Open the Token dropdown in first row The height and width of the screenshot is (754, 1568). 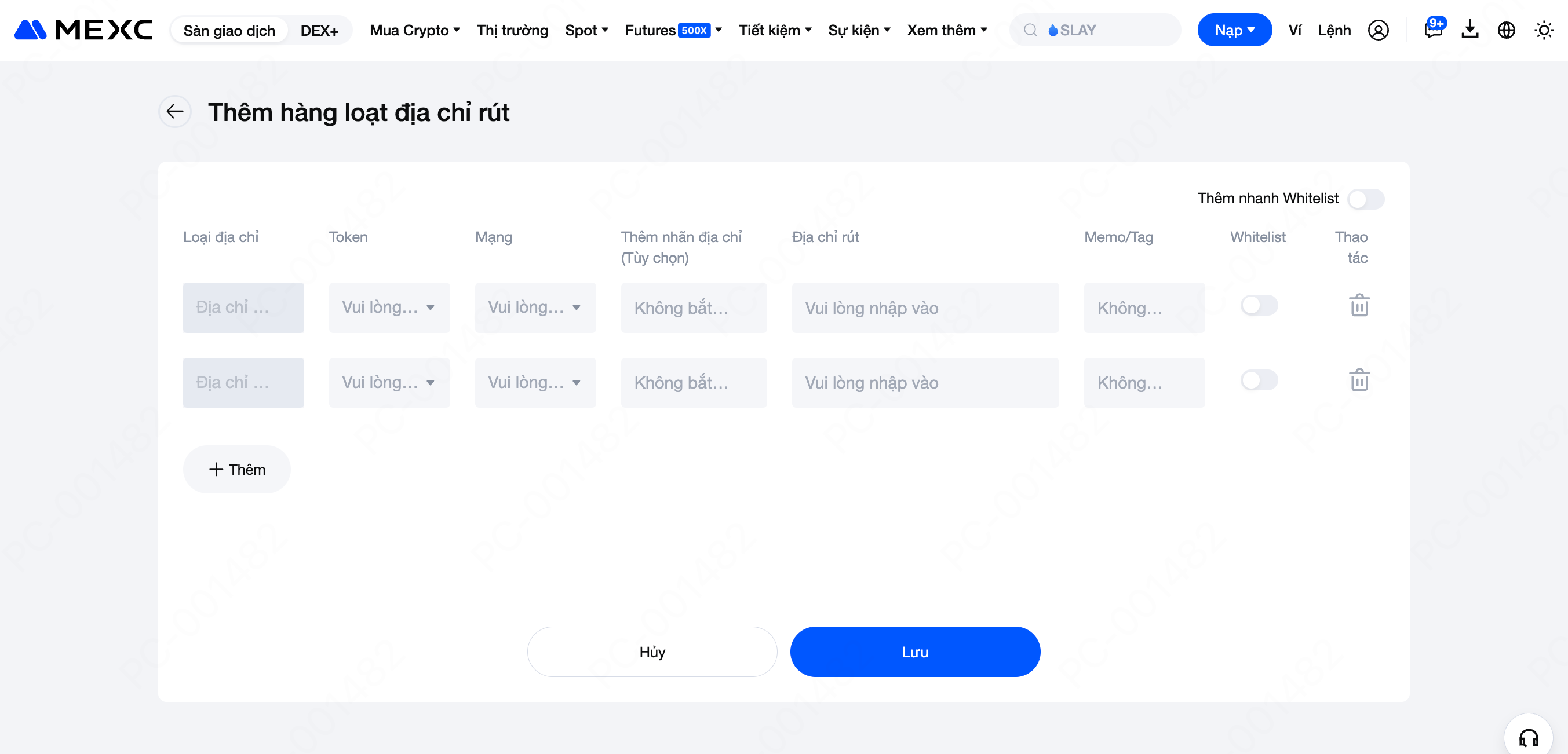(389, 308)
